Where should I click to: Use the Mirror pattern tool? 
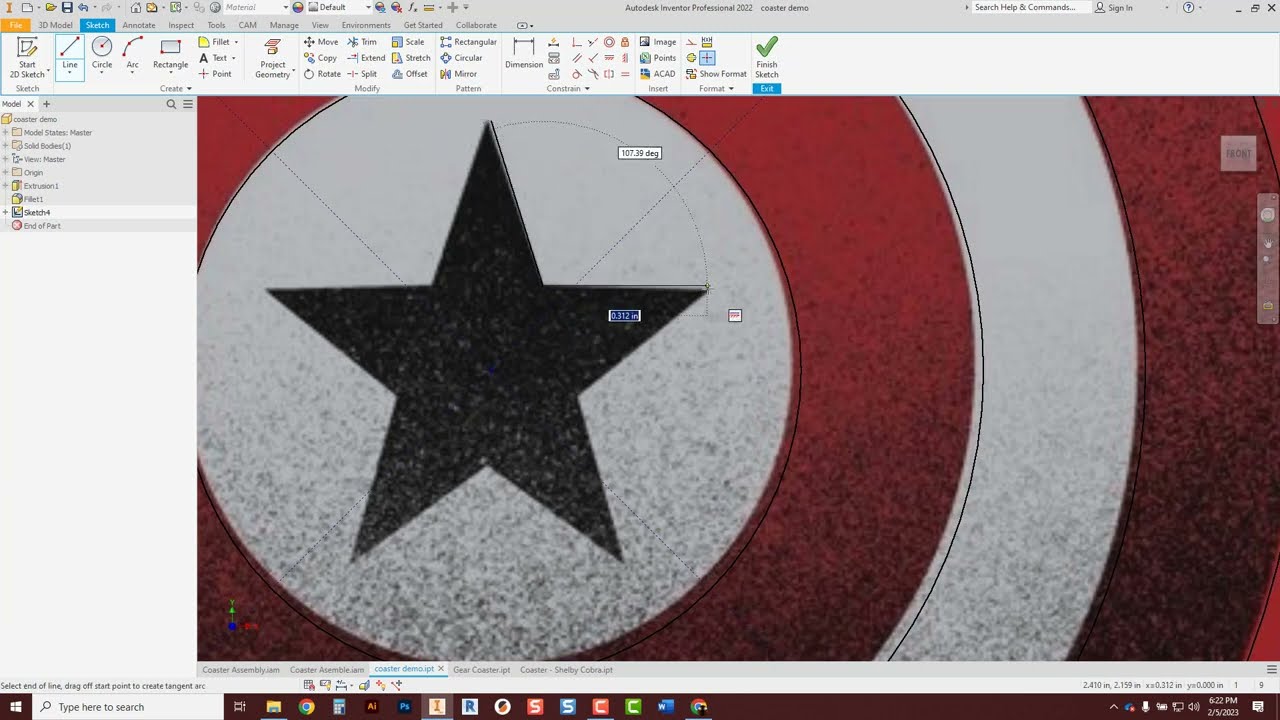pos(459,74)
